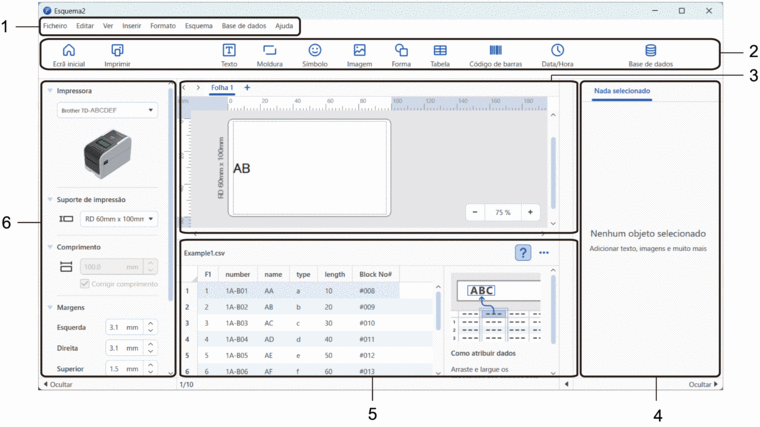Image resolution: width=760 pixels, height=427 pixels.
Task: Insert Data/Hora stamp
Action: click(557, 50)
